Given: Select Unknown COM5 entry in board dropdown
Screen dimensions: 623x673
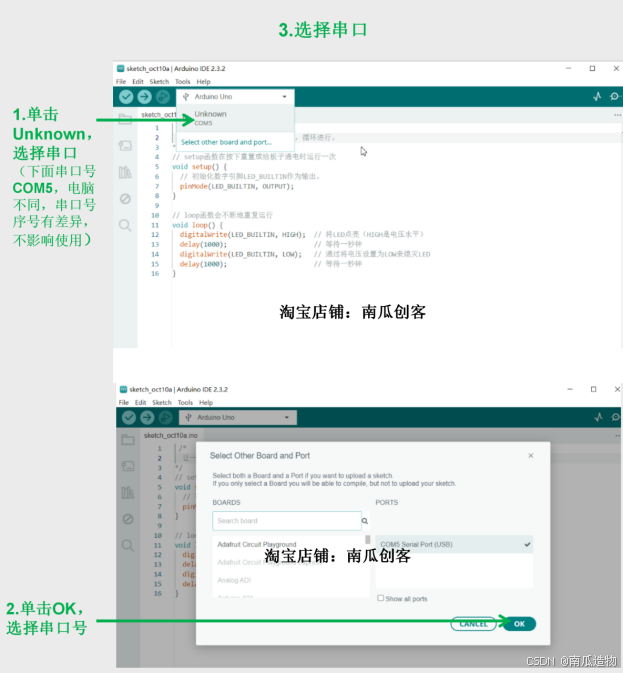Looking at the screenshot, I should (235, 118).
